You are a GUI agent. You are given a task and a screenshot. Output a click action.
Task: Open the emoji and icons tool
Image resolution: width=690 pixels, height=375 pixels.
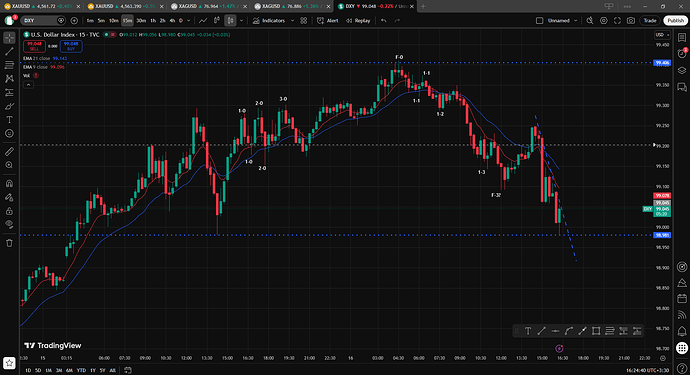click(x=9, y=133)
